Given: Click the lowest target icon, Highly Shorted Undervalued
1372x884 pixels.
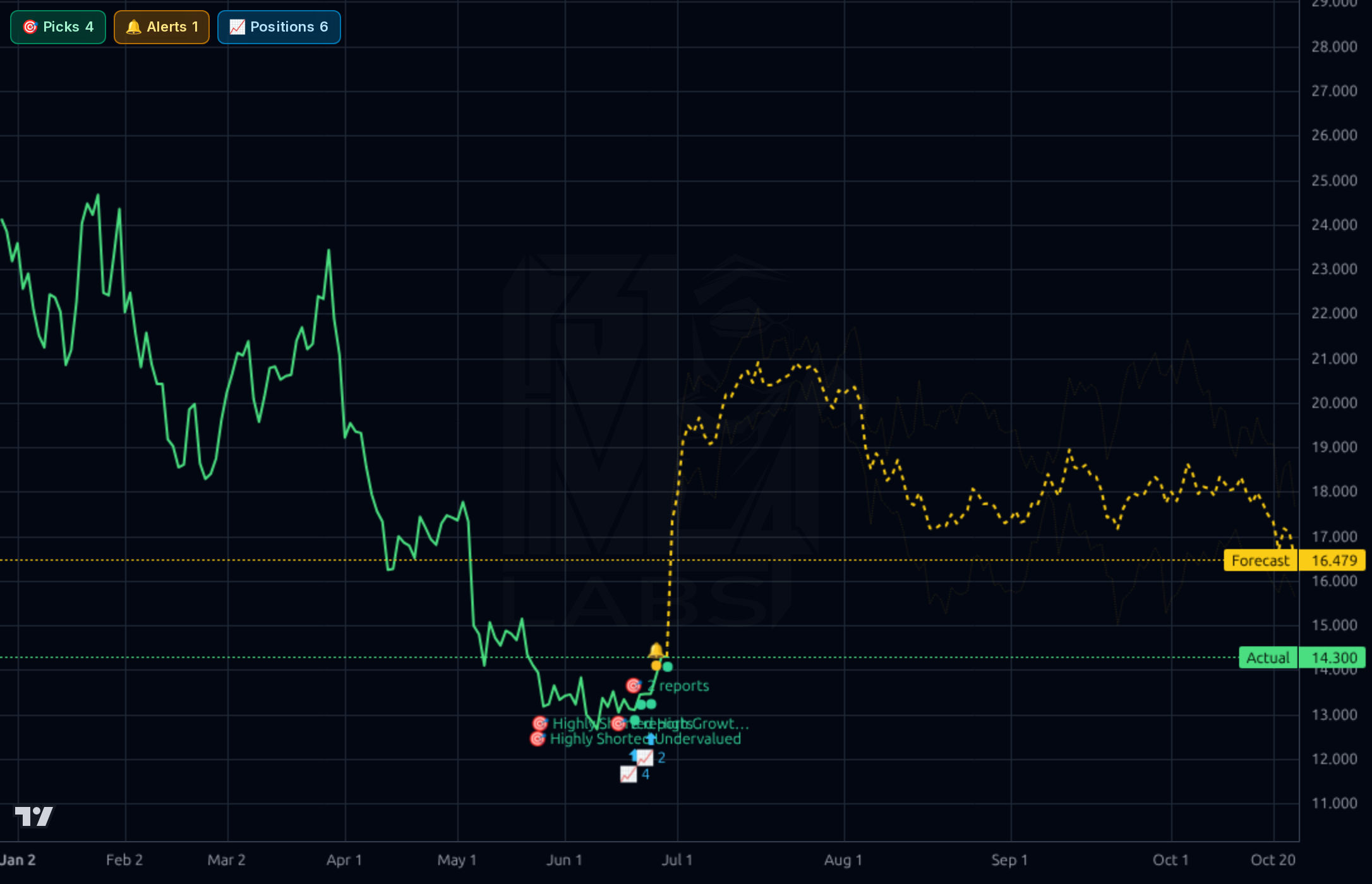Looking at the screenshot, I should (x=538, y=739).
